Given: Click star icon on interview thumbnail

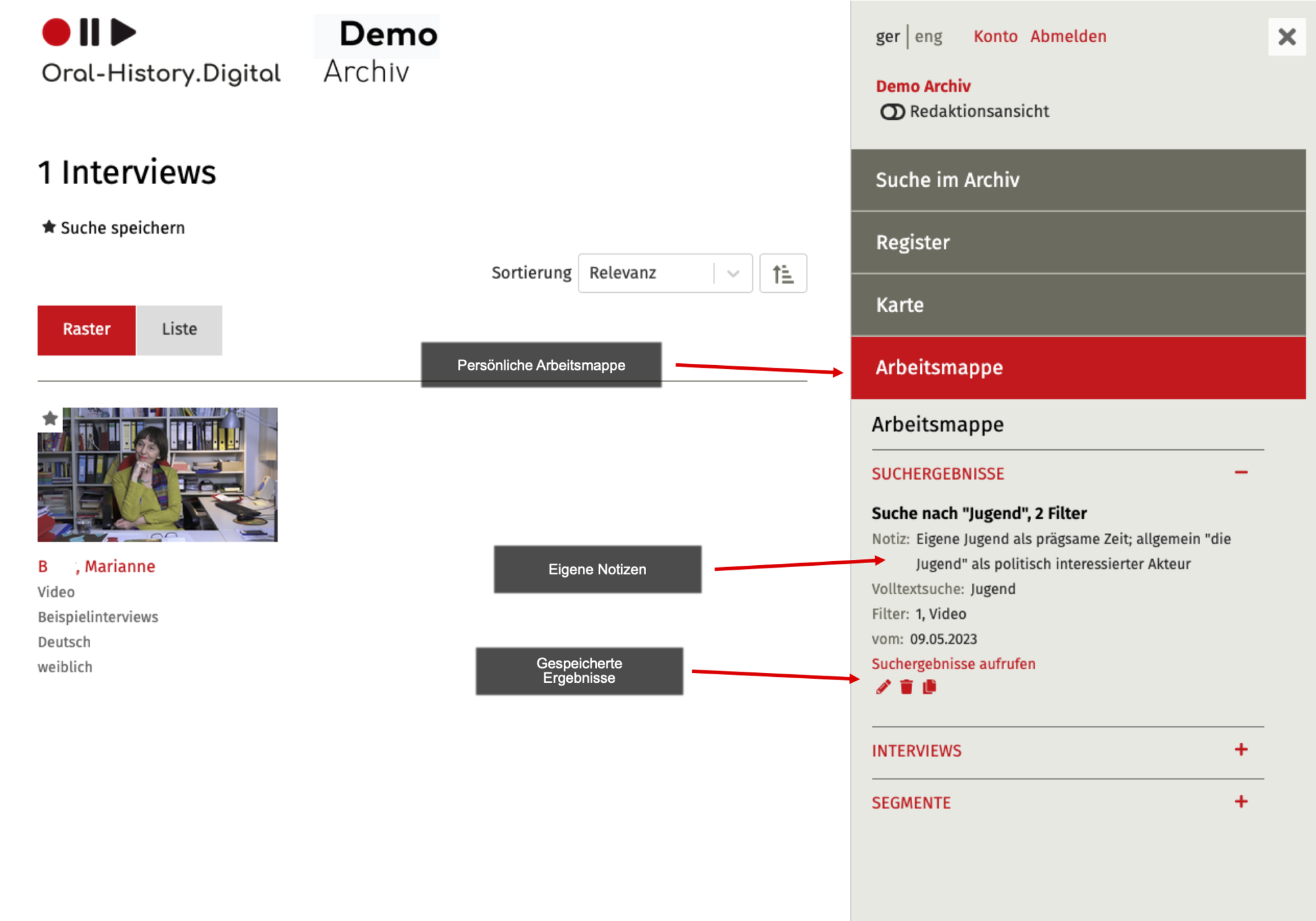Looking at the screenshot, I should point(50,418).
